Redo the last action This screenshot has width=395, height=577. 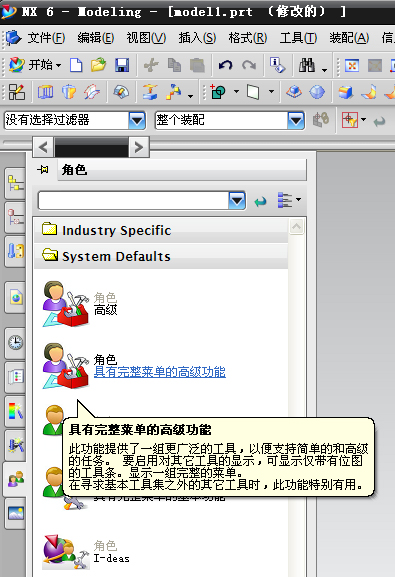[249, 66]
